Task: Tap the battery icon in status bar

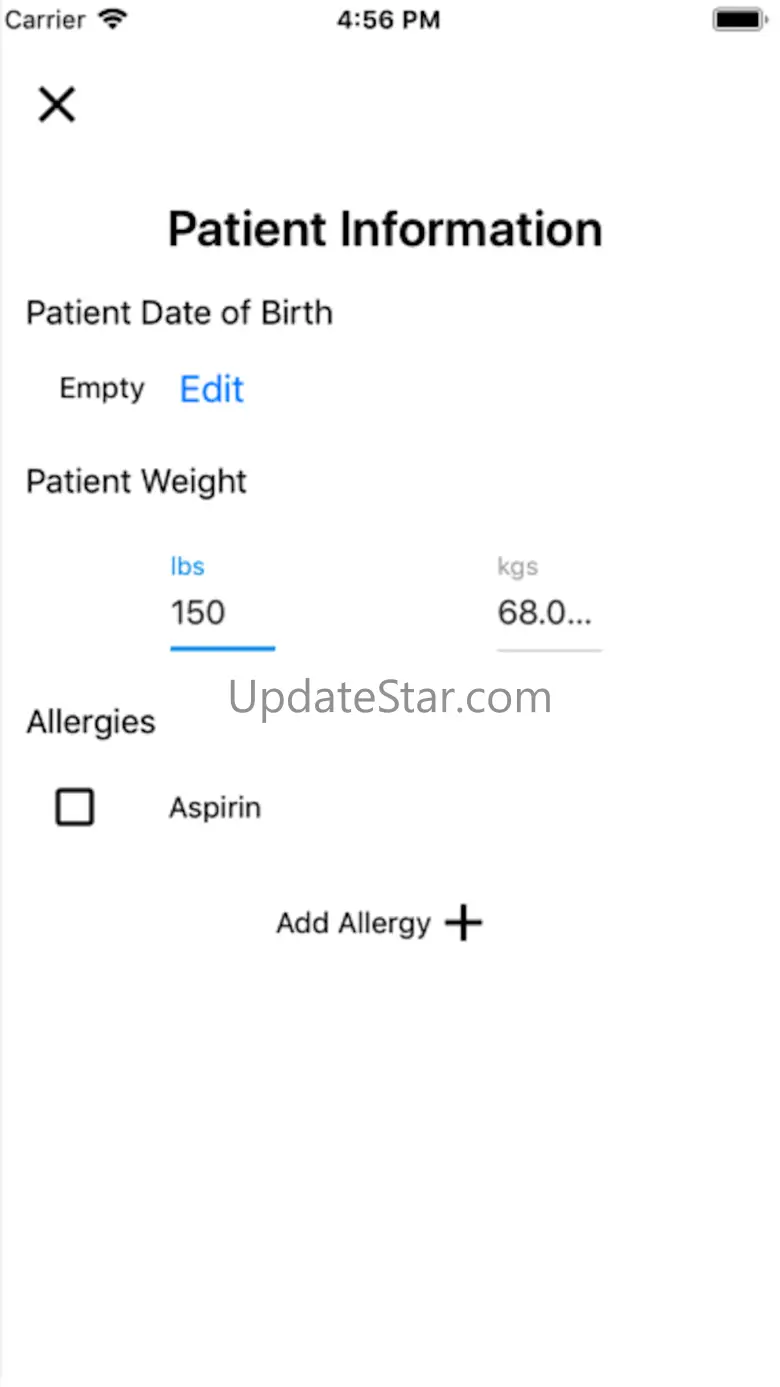Action: point(739,20)
